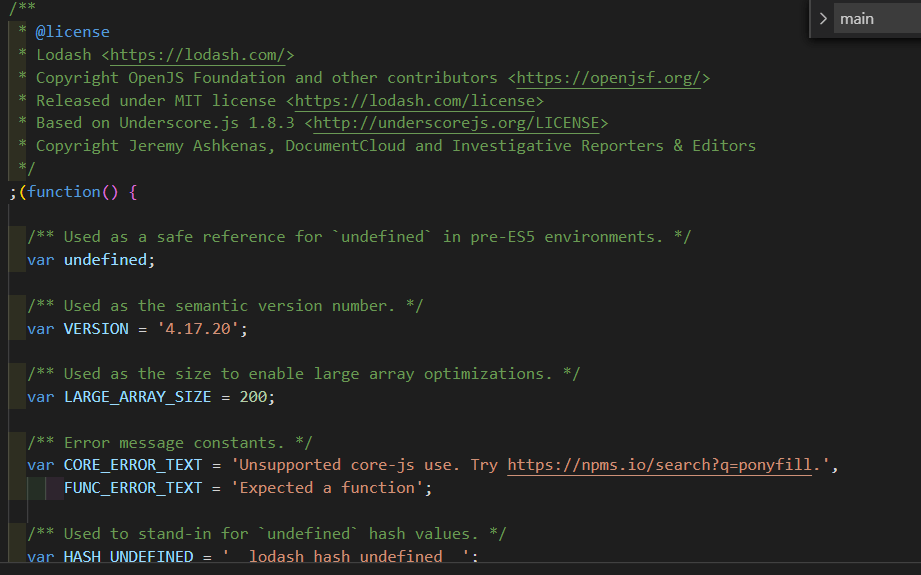Viewport: 921px width, 575px height.
Task: Click the value 200
Action: pos(253,397)
